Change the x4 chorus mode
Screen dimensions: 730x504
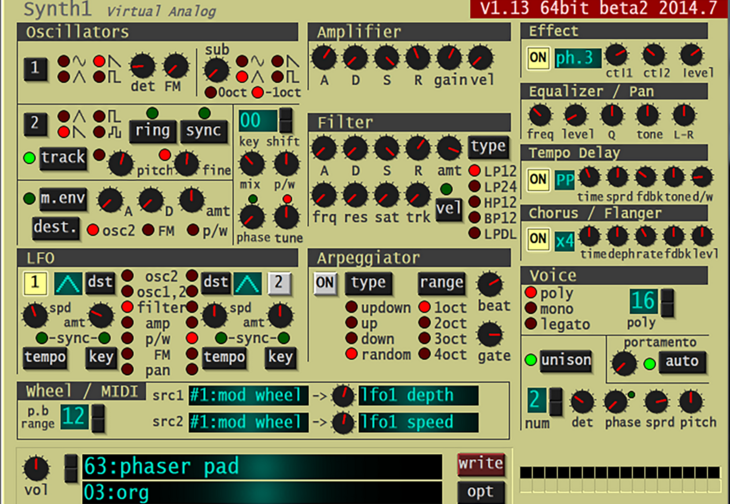[x=565, y=241]
